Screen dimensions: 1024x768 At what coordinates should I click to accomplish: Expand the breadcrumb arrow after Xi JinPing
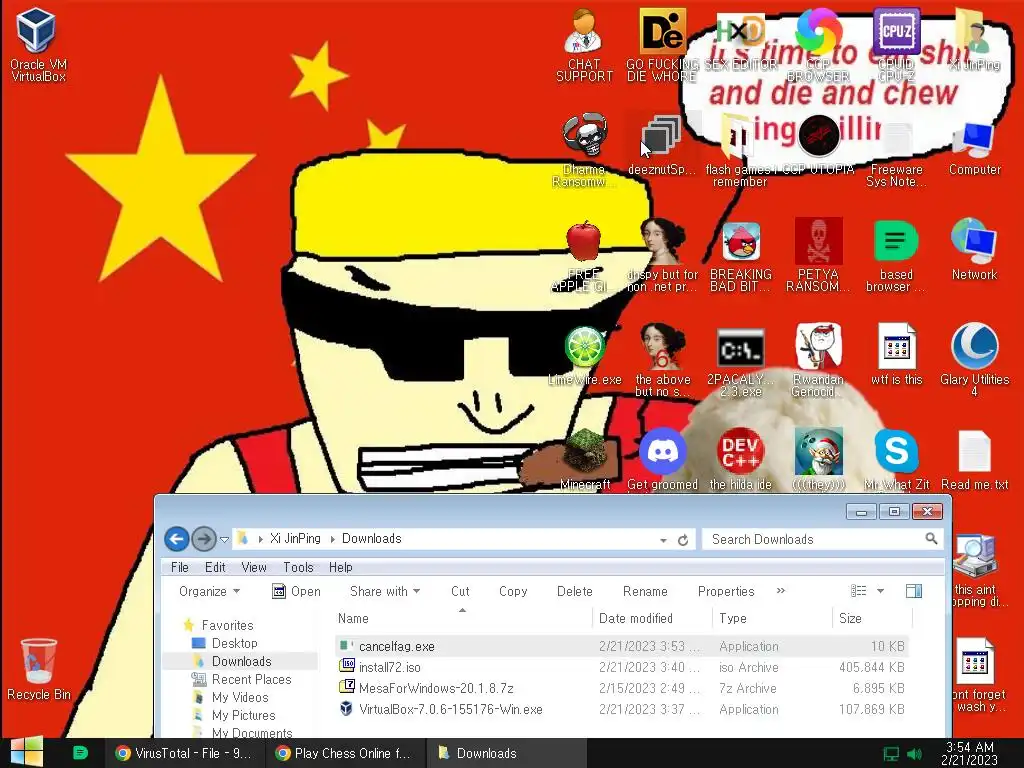coord(332,539)
